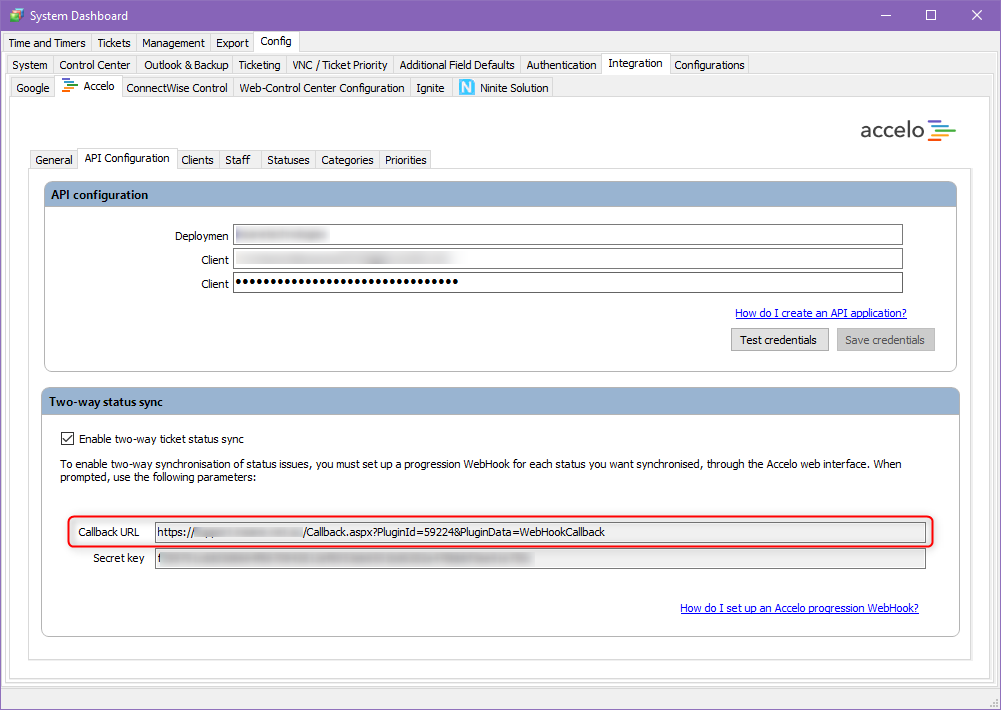Screen dimensions: 1001x710
Task: Disable two-way ticket status sync checkbox
Action: [x=68, y=439]
